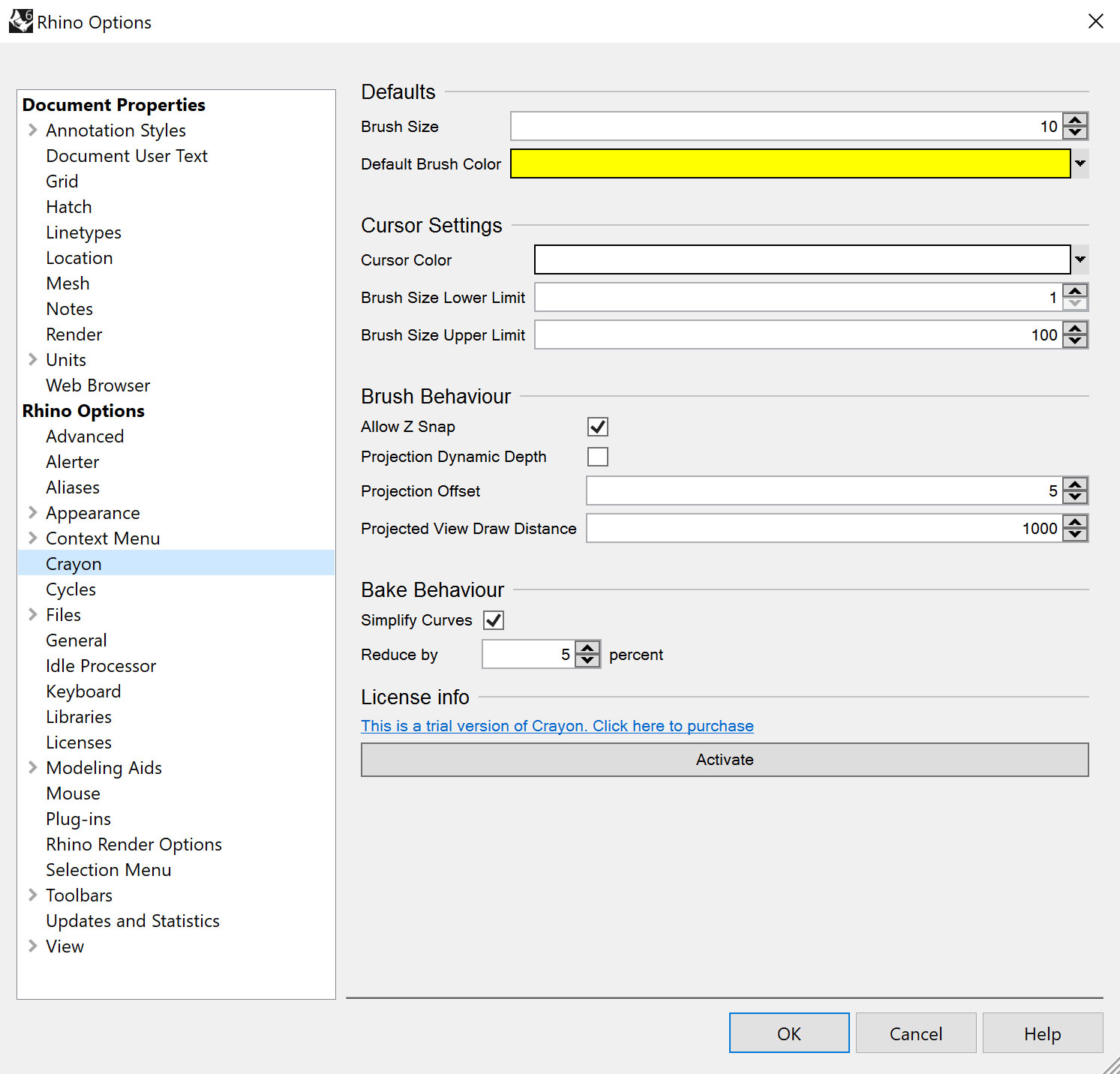Screen dimensions: 1120x1074
Task: Select Plug-ins options page
Action: pos(79,819)
